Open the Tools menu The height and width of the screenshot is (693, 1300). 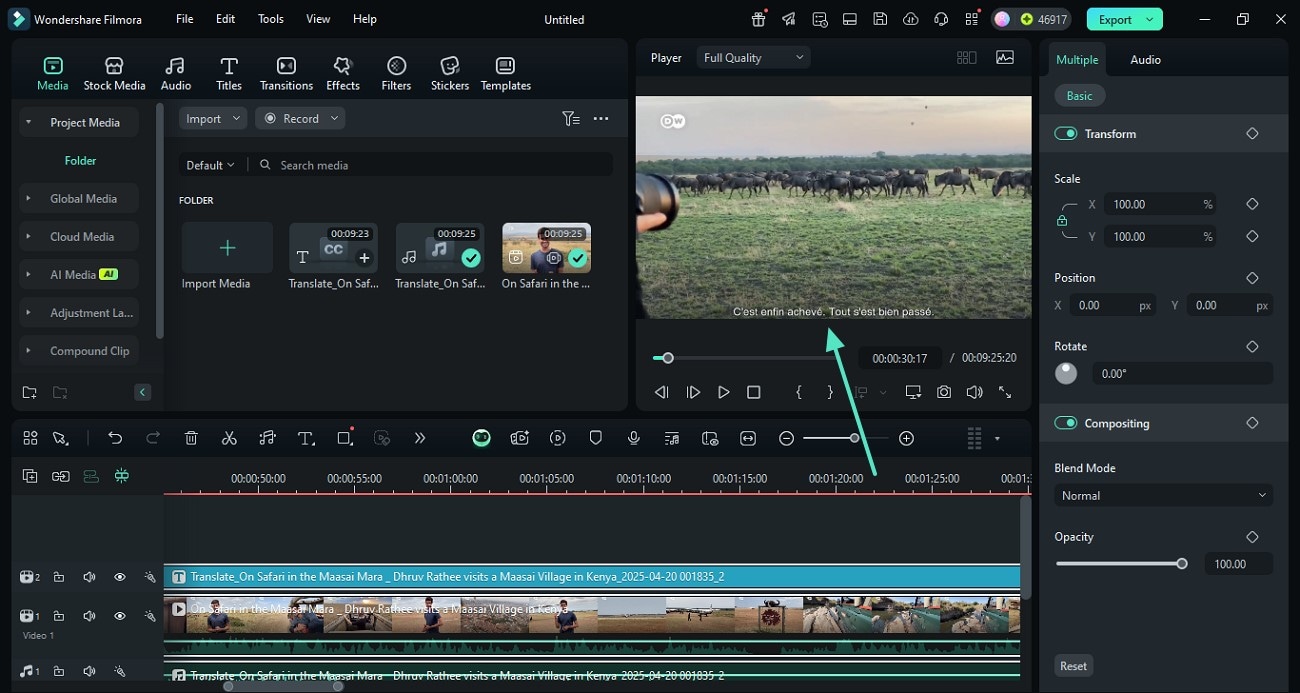271,19
